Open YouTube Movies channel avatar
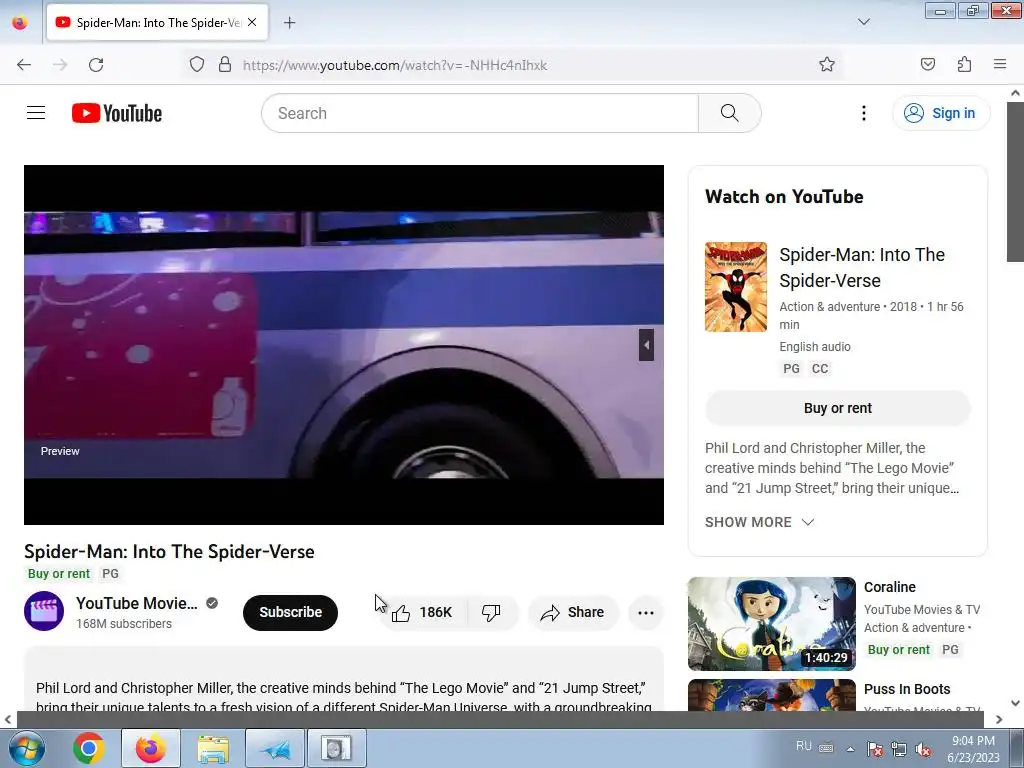Image resolution: width=1024 pixels, height=768 pixels. click(x=44, y=611)
